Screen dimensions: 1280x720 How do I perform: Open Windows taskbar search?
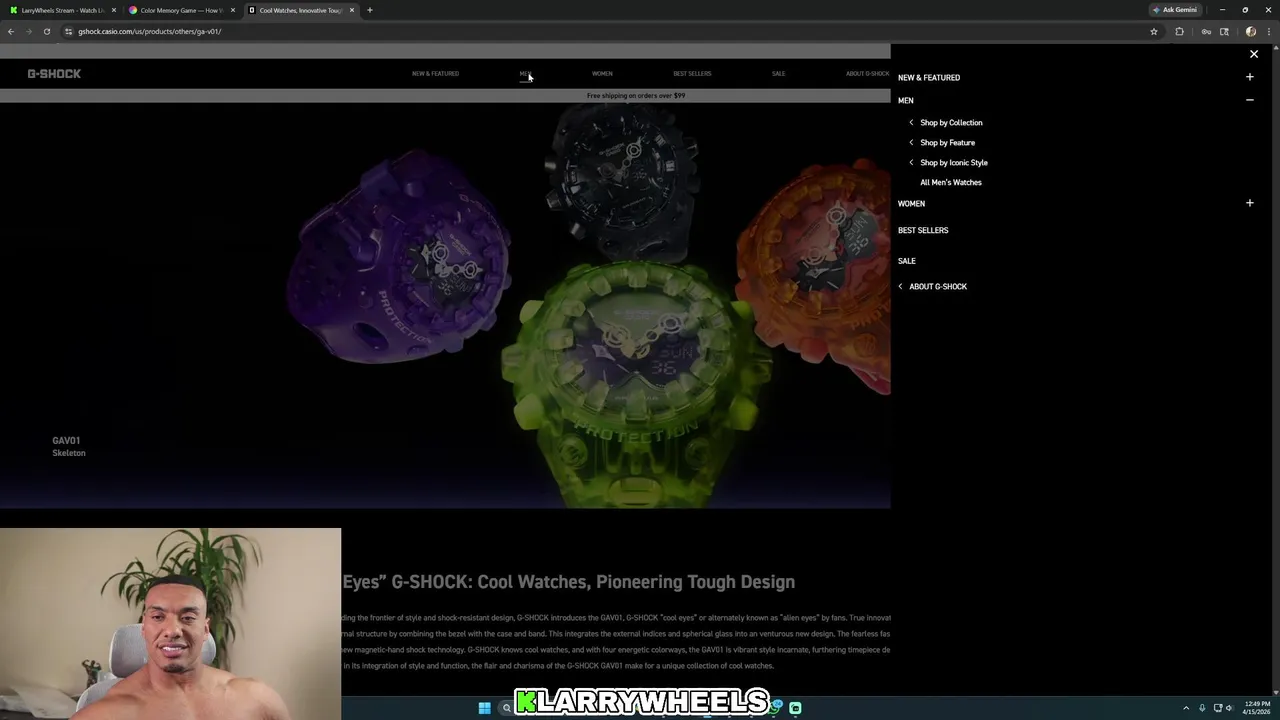pyautogui.click(x=506, y=708)
